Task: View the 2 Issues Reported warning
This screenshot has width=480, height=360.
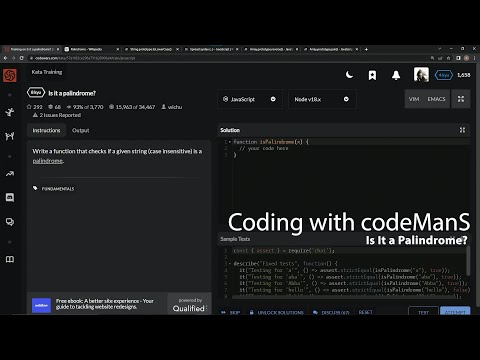Action: pyautogui.click(x=57, y=115)
